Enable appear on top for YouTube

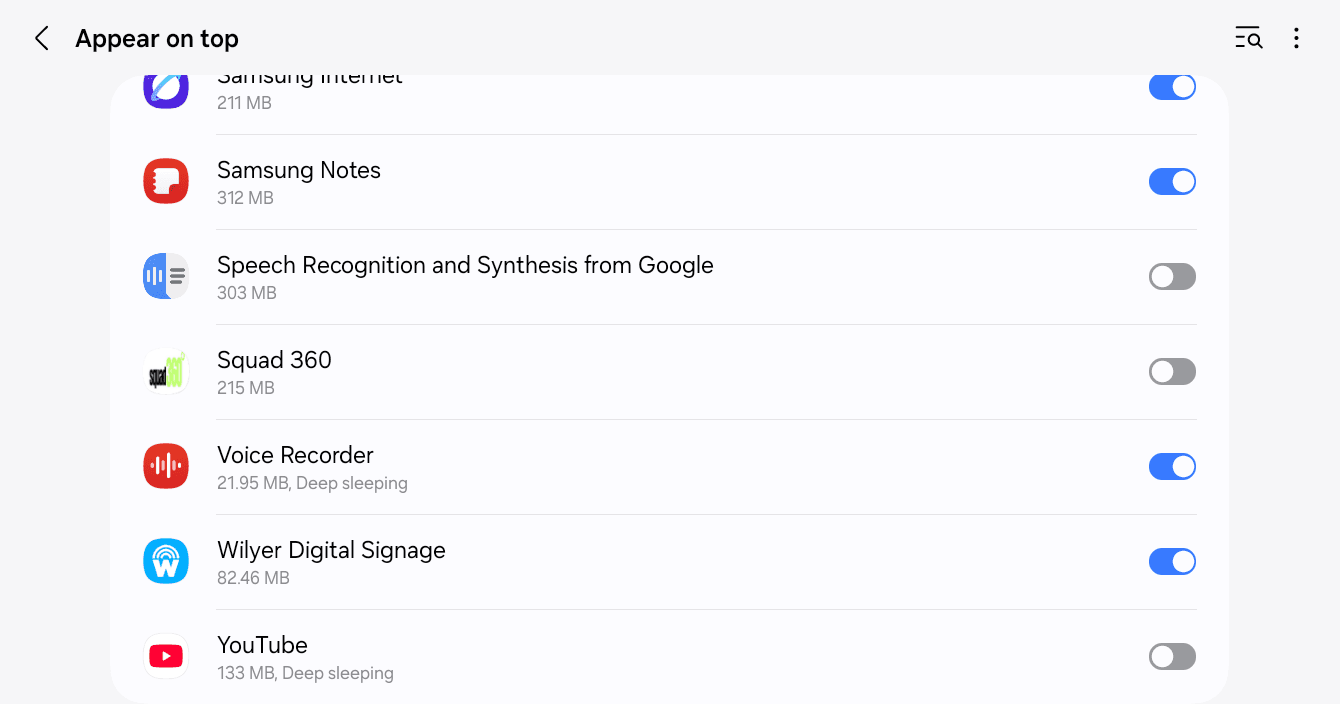[1172, 656]
